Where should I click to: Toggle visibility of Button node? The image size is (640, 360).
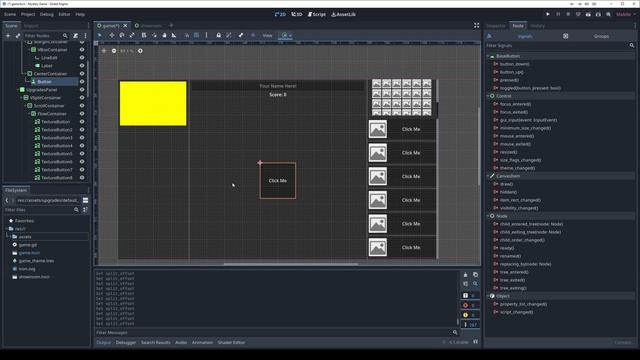[x=82, y=82]
